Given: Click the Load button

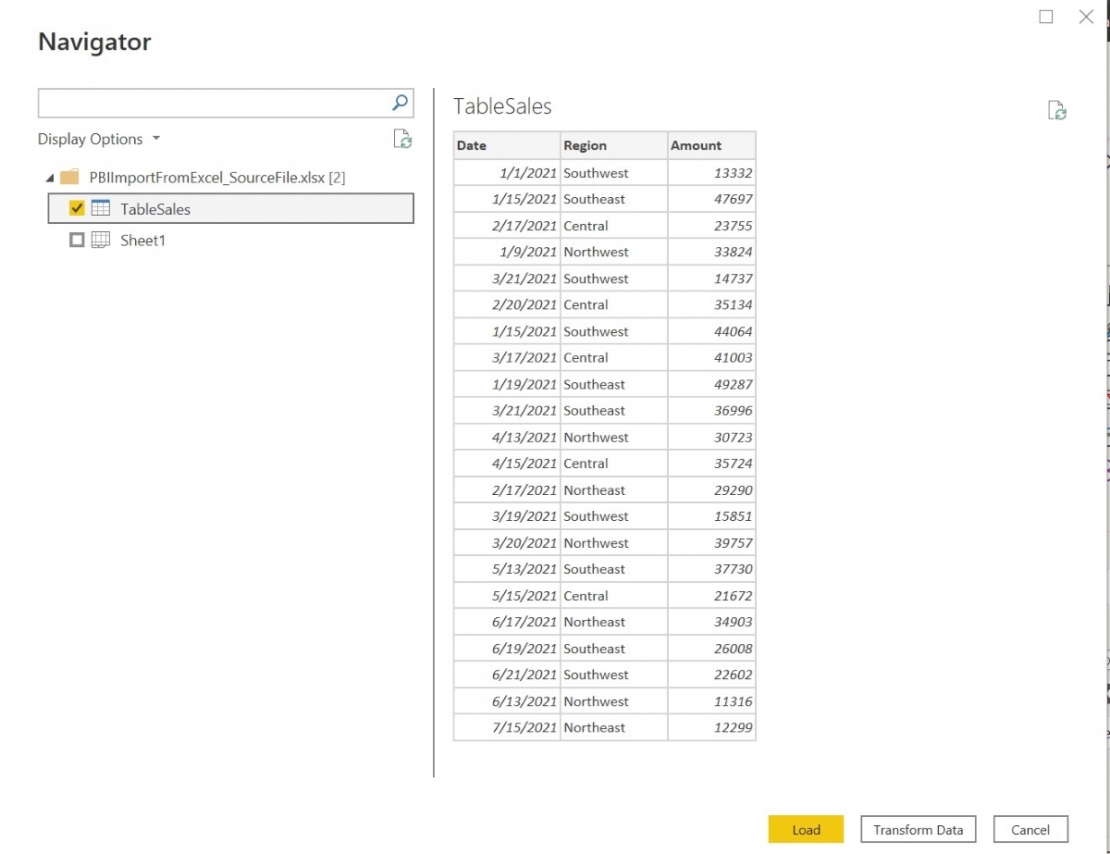Looking at the screenshot, I should (x=806, y=829).
